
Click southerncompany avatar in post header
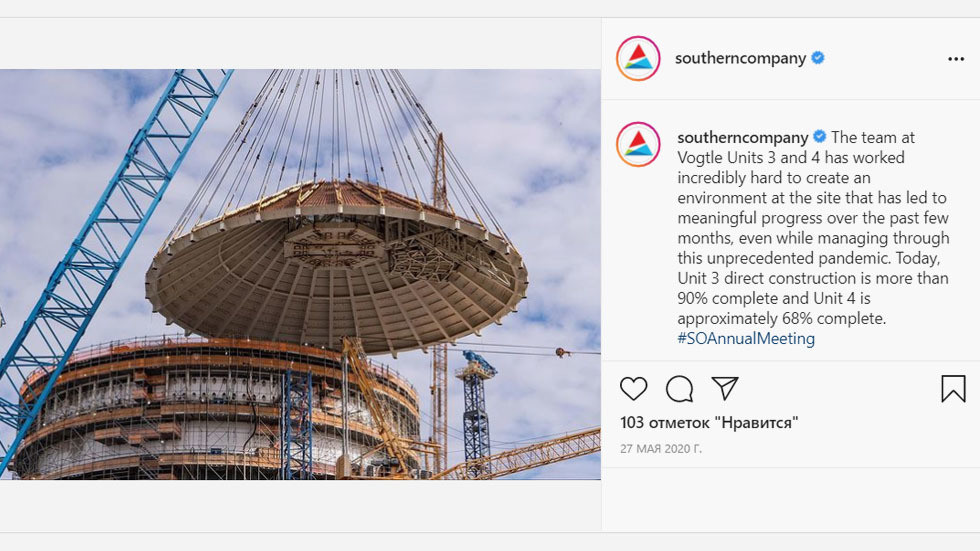click(x=638, y=59)
